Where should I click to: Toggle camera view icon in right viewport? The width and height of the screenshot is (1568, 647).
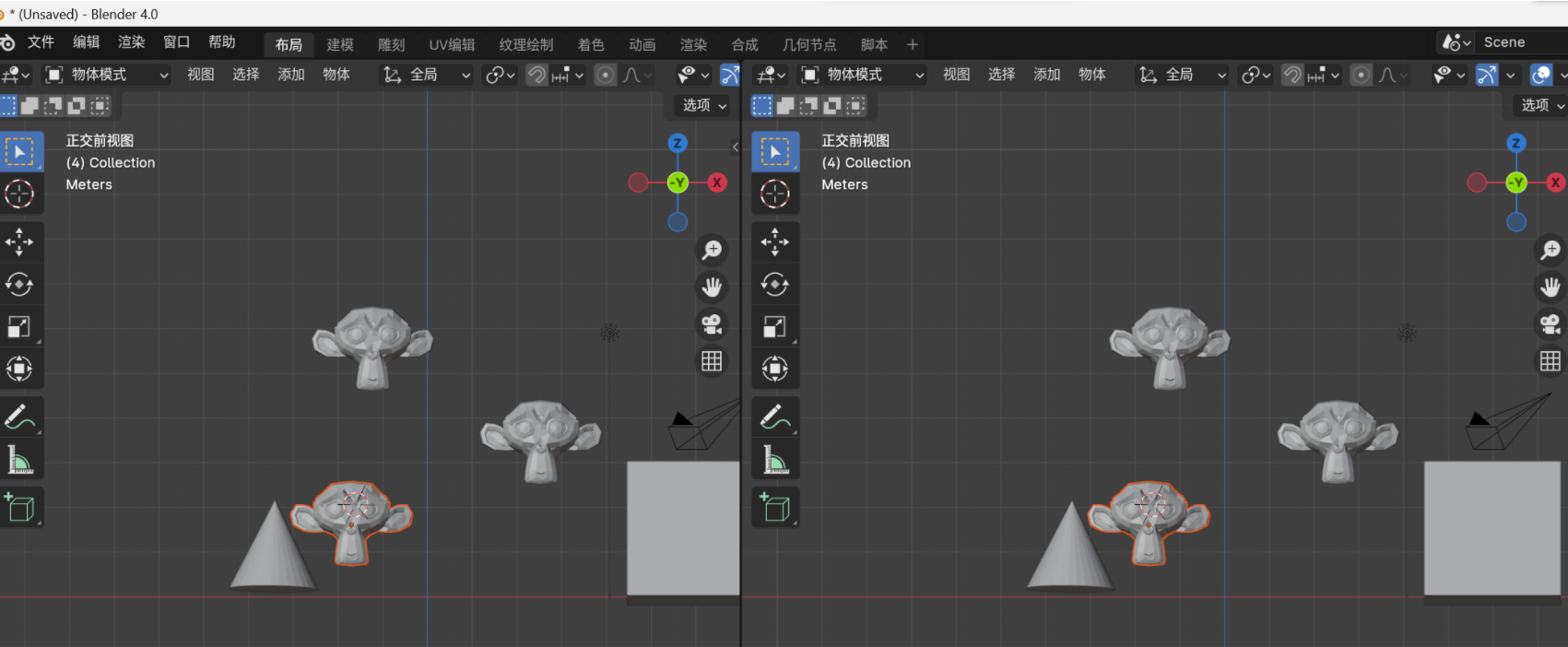(x=1550, y=324)
